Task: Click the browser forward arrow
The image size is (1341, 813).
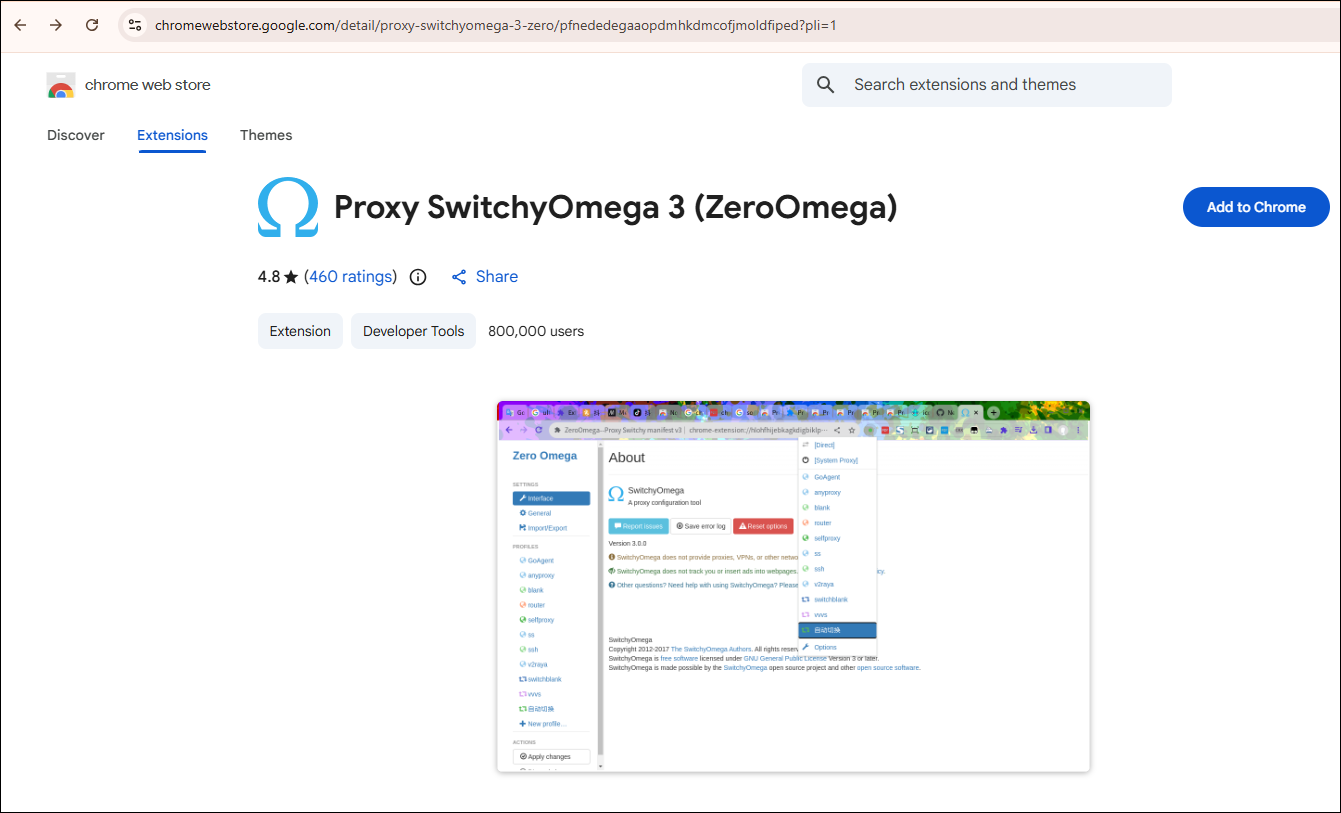Action: [56, 25]
